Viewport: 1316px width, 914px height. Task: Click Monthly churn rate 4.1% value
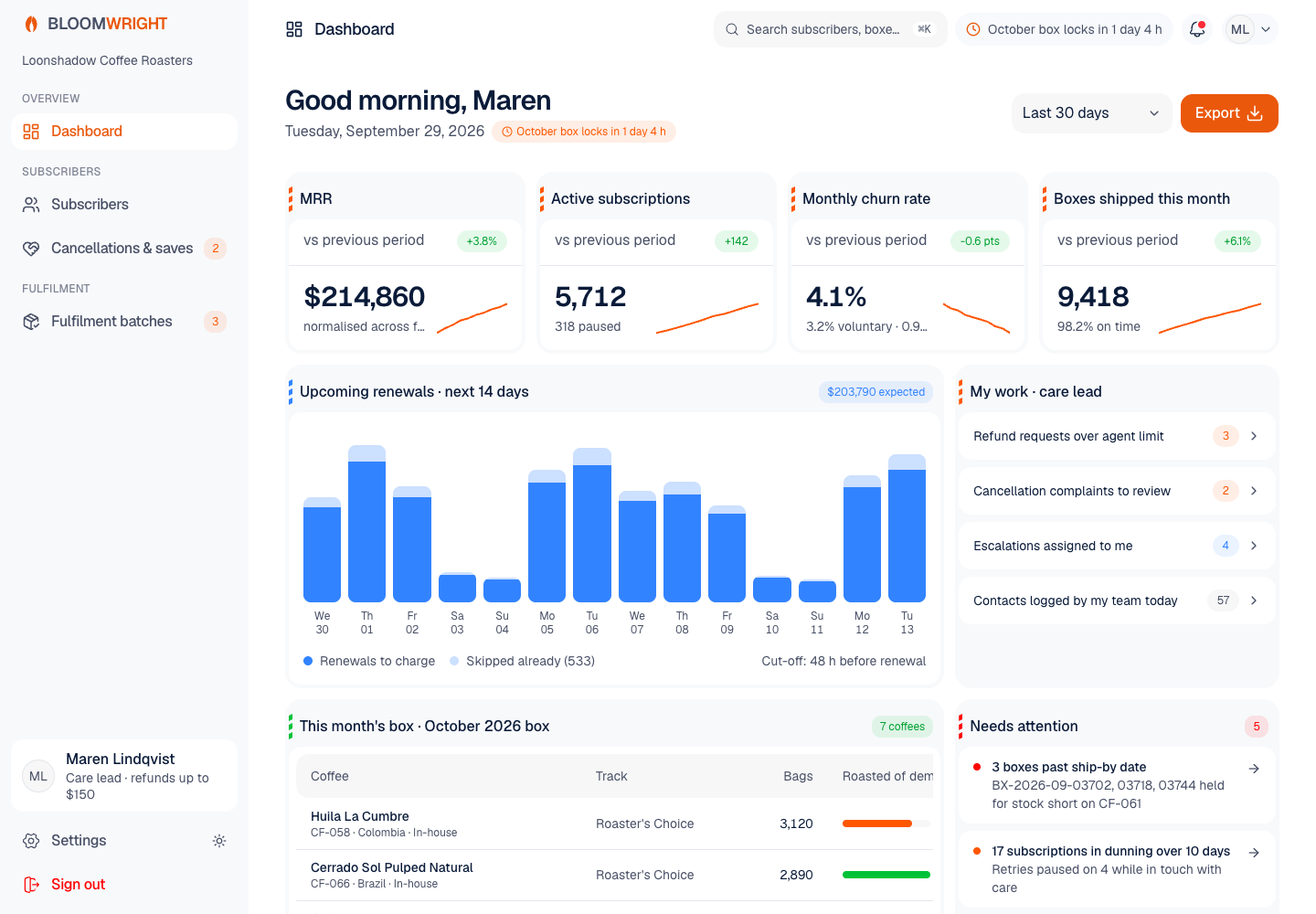836,297
